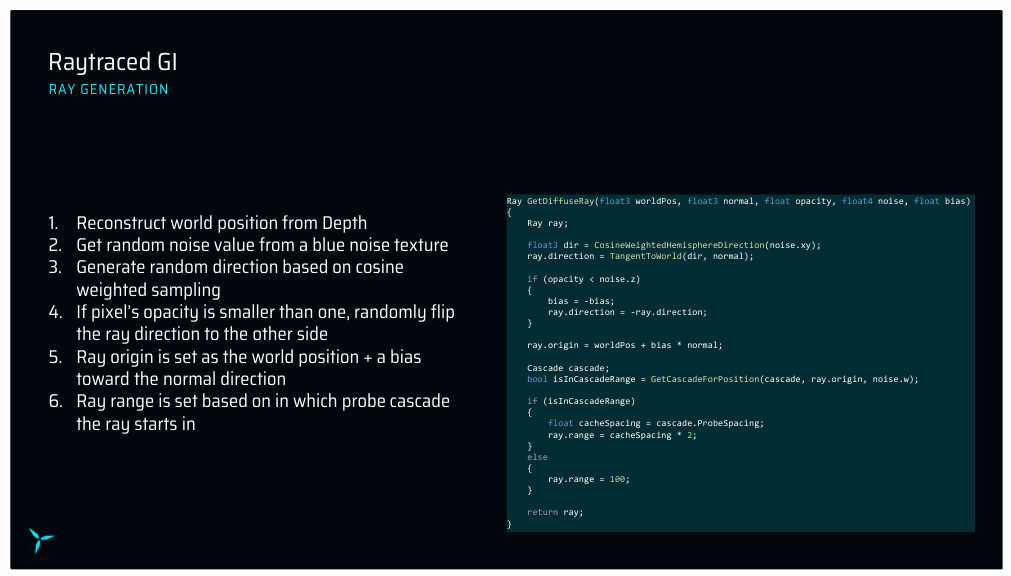Viewport: 1011px width, 576px height.
Task: Click the "if (isInCascadeRange)" line
Action: 581,401
